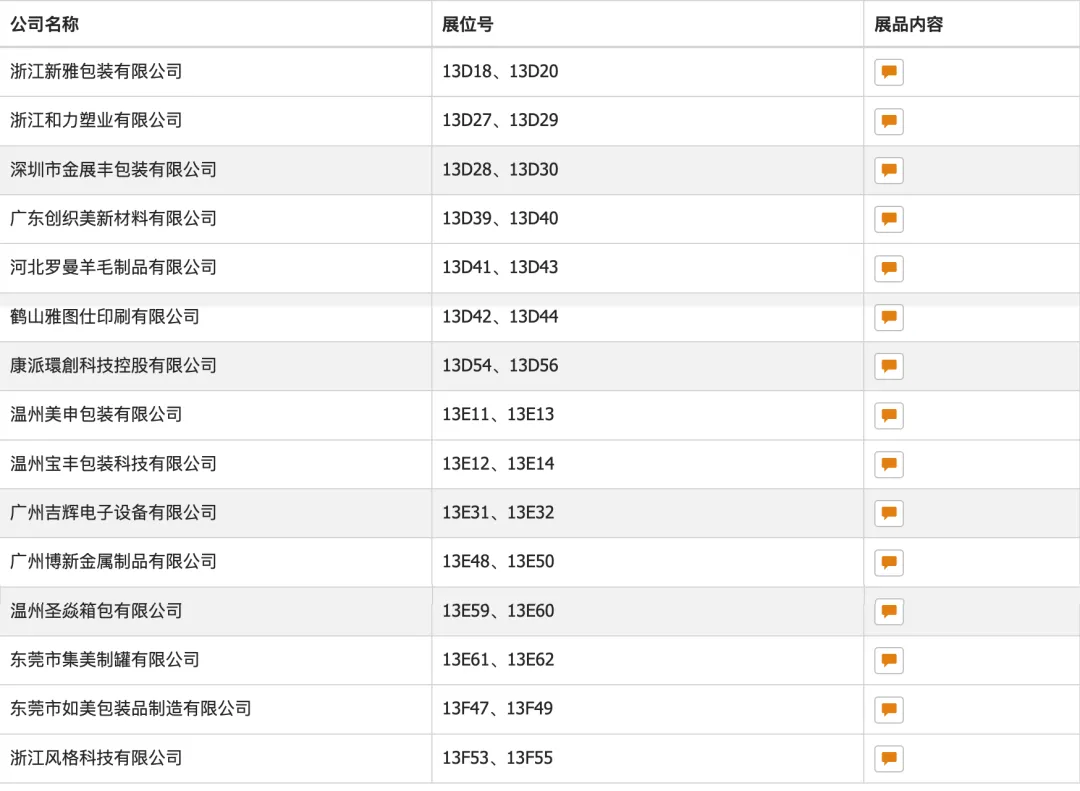This screenshot has height=791, width=1080.
Task: Click booth number 13D28、13D30
Action: pyautogui.click(x=500, y=170)
